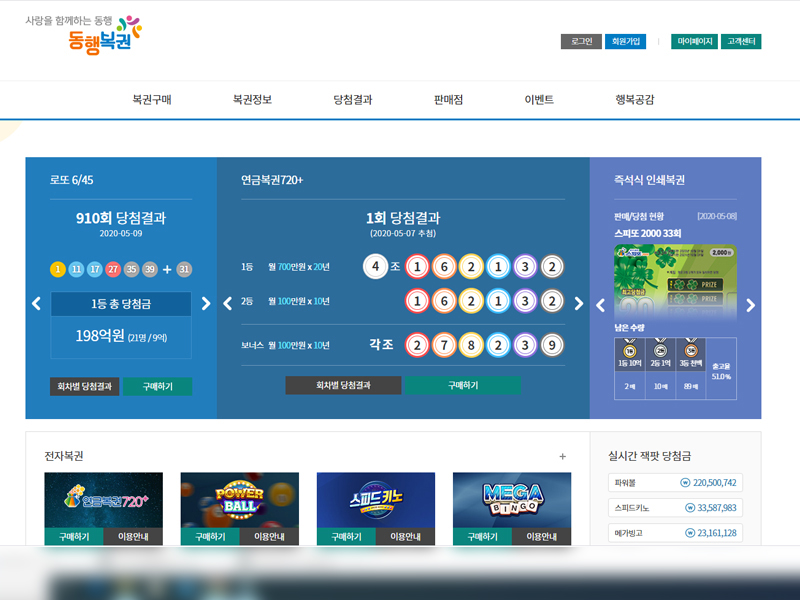The width and height of the screenshot is (800, 600).
Task: Show next 즉석식 인쇄복권 item
Action: click(751, 306)
